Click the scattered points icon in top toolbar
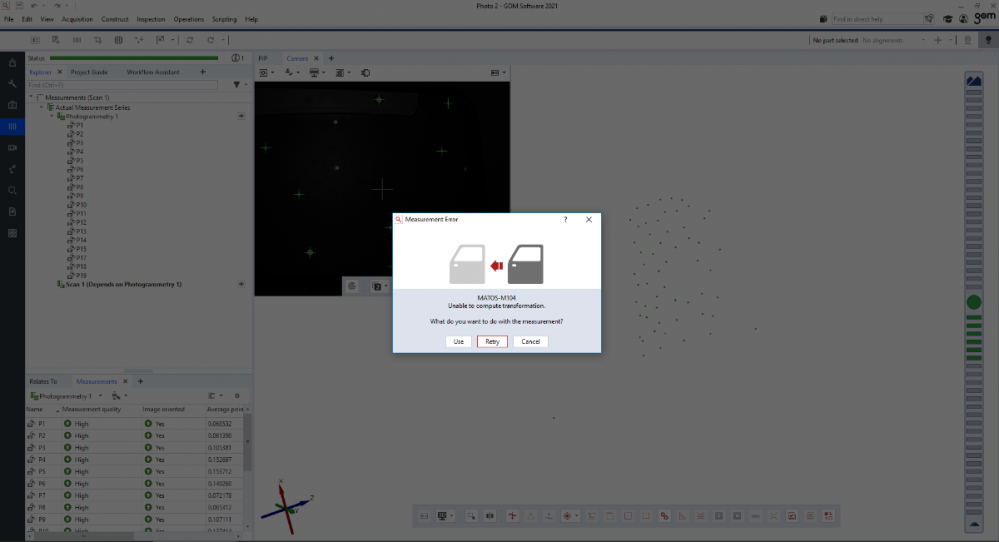999x542 pixels. tap(139, 39)
